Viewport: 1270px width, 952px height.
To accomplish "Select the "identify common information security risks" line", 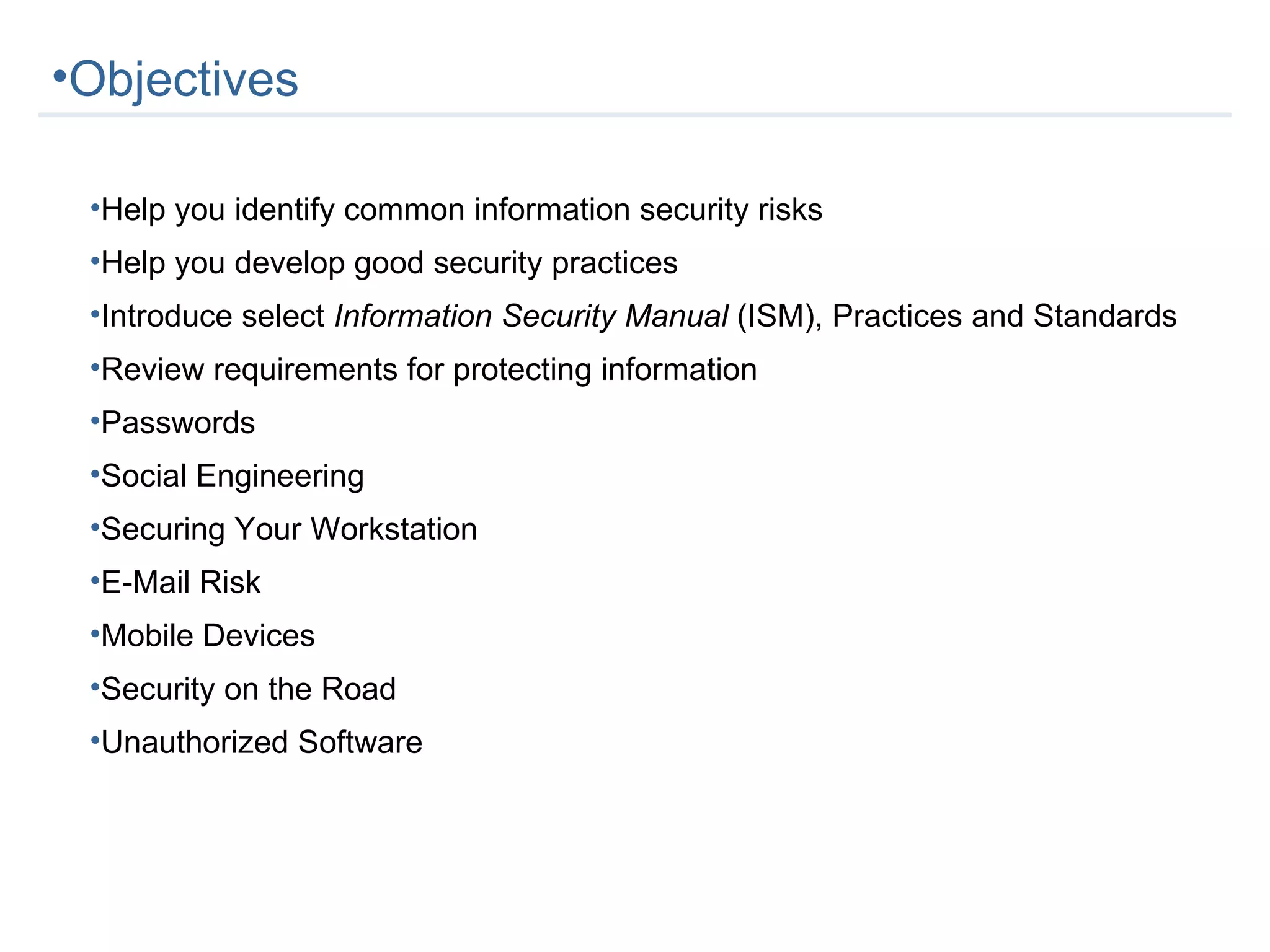I will click(461, 209).
